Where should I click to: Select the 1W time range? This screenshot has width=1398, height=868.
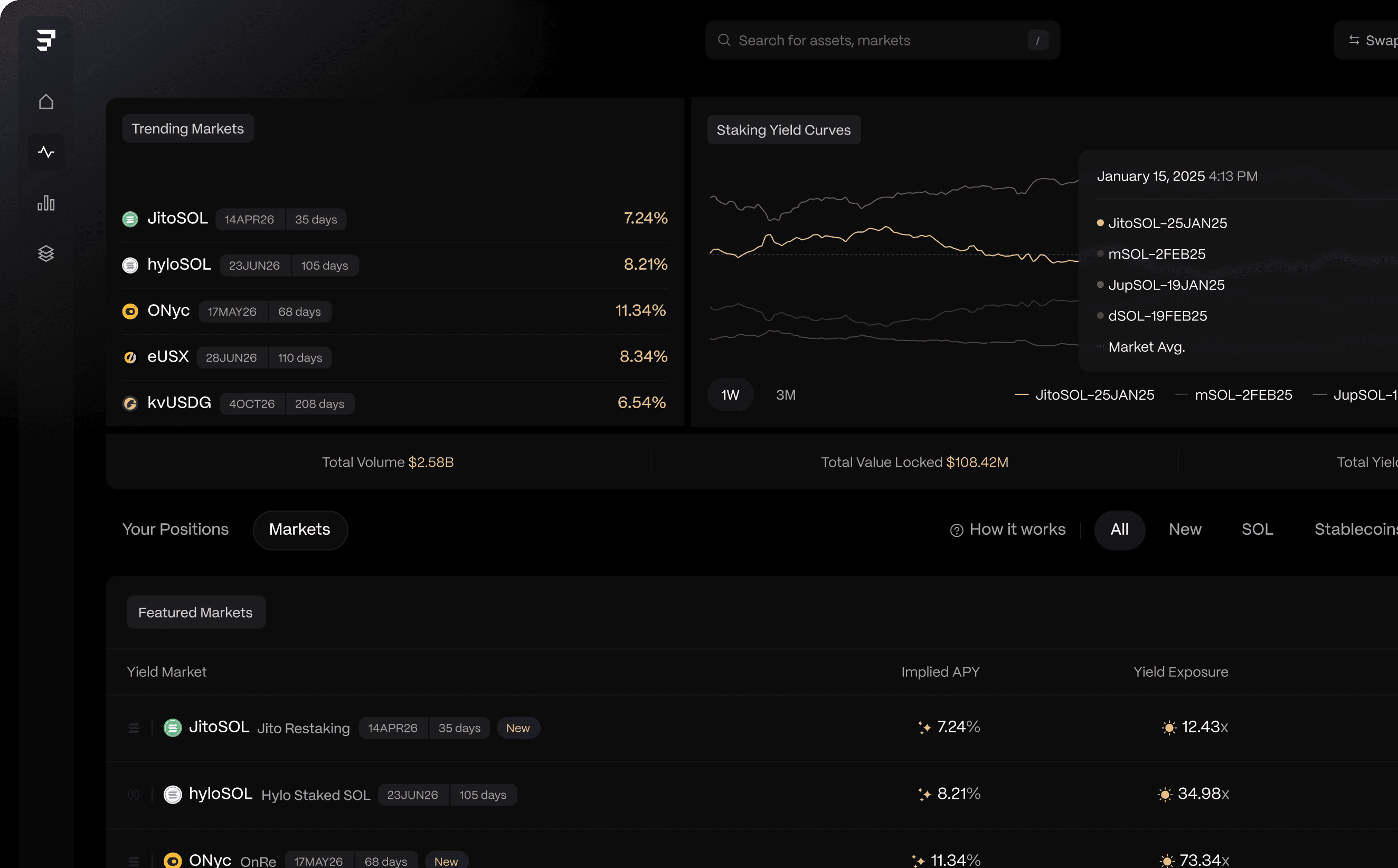730,395
